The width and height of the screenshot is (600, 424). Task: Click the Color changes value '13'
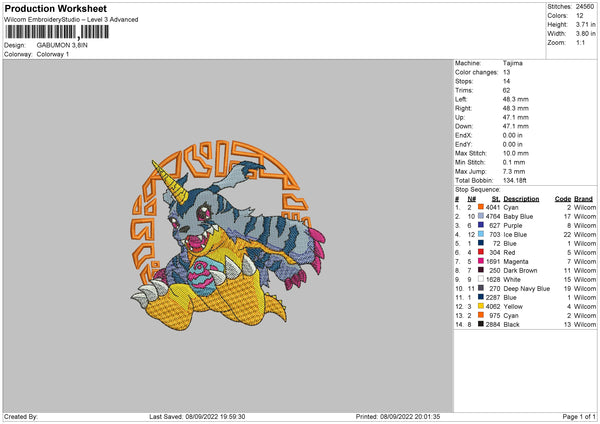[506, 72]
